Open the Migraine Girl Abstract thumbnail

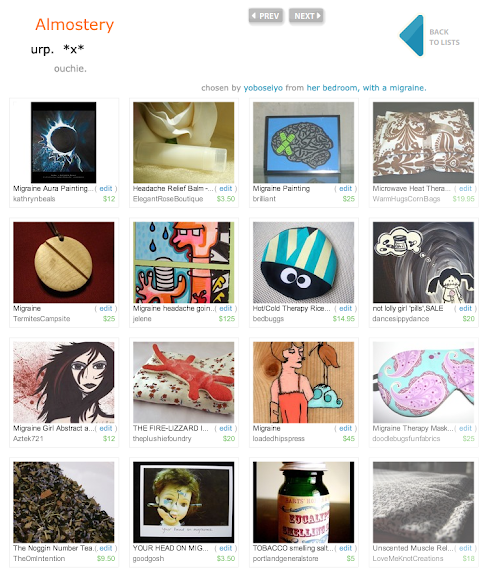pyautogui.click(x=64, y=382)
